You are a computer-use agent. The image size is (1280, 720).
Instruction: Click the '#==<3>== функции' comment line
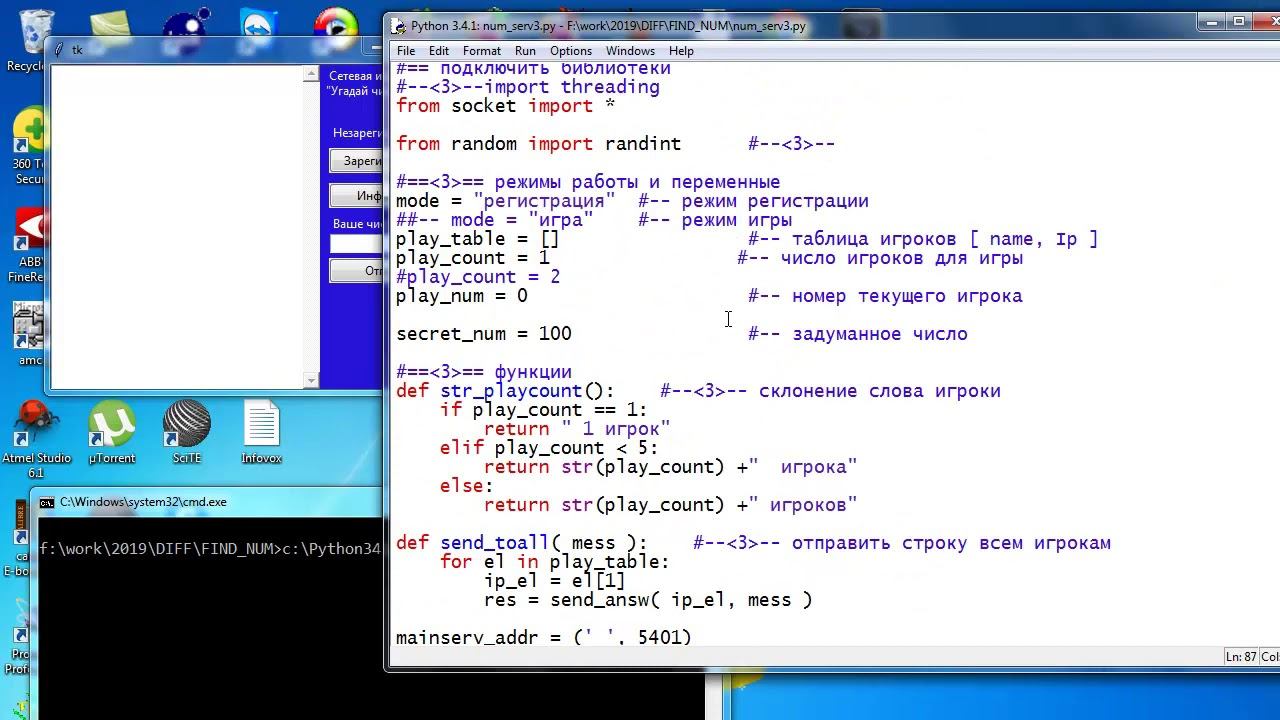pos(484,372)
